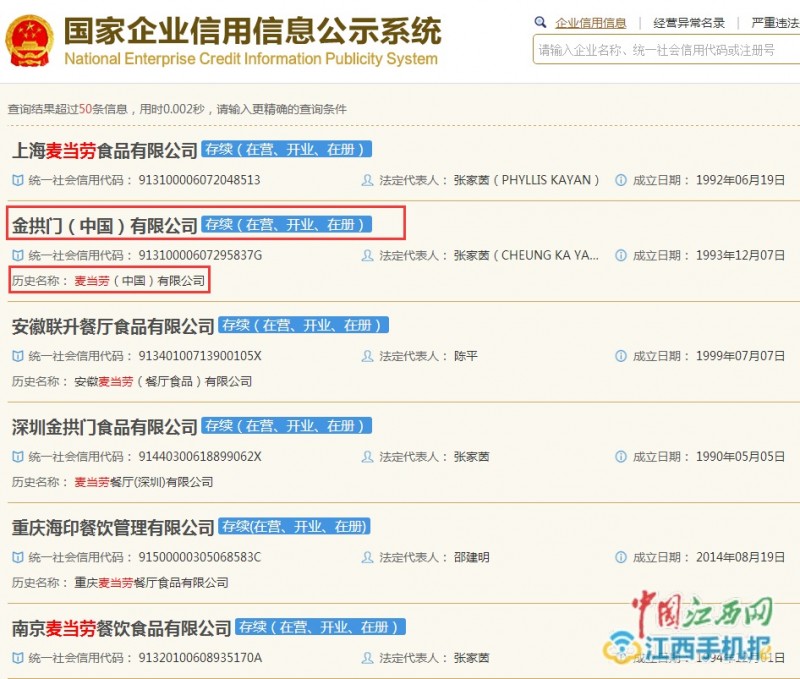Screen dimensions: 800x679
Task: Switch to the 经营异常名录 tab
Action: click(689, 23)
